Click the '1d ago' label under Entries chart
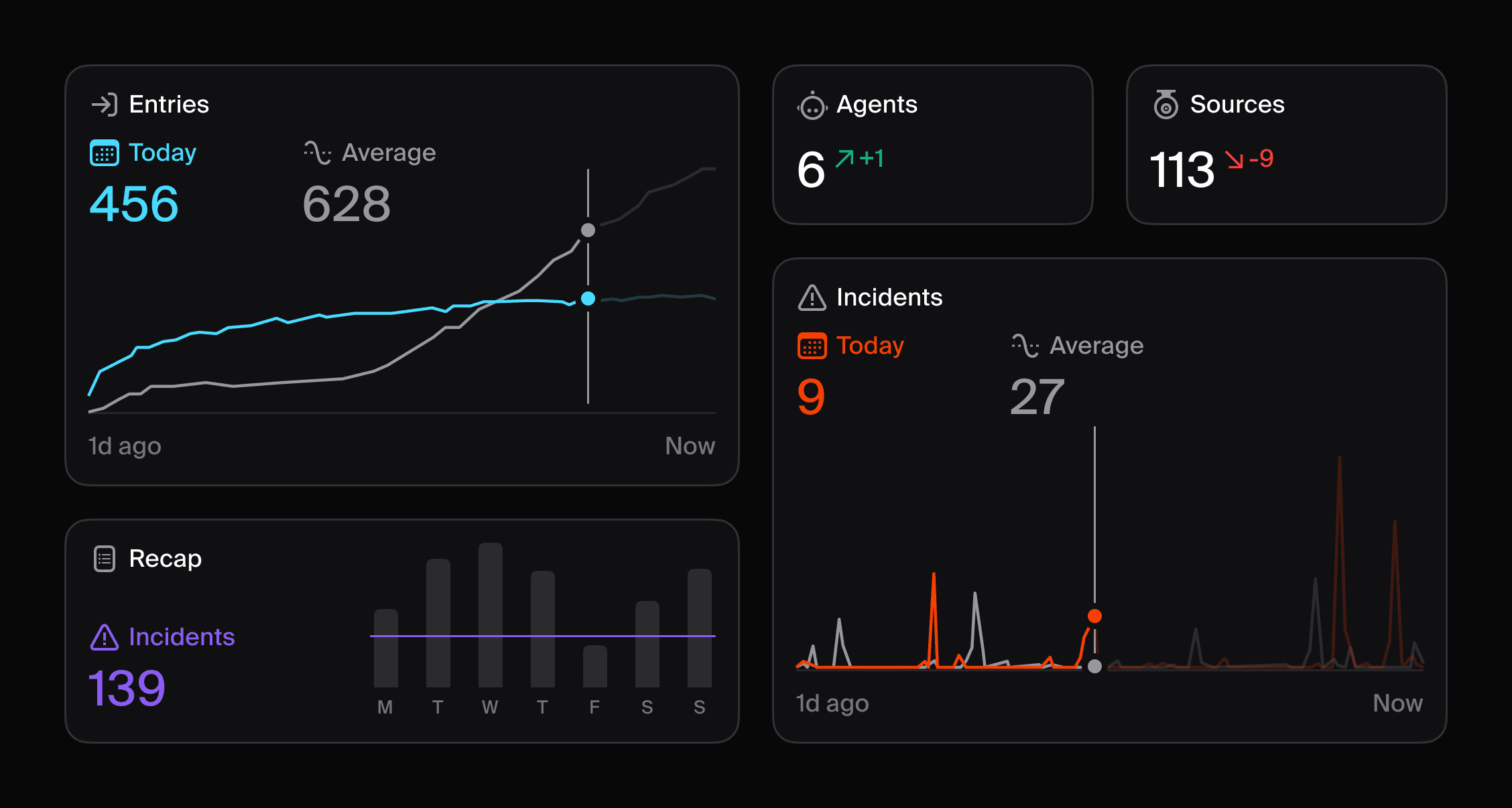Image resolution: width=1512 pixels, height=808 pixels. (125, 446)
